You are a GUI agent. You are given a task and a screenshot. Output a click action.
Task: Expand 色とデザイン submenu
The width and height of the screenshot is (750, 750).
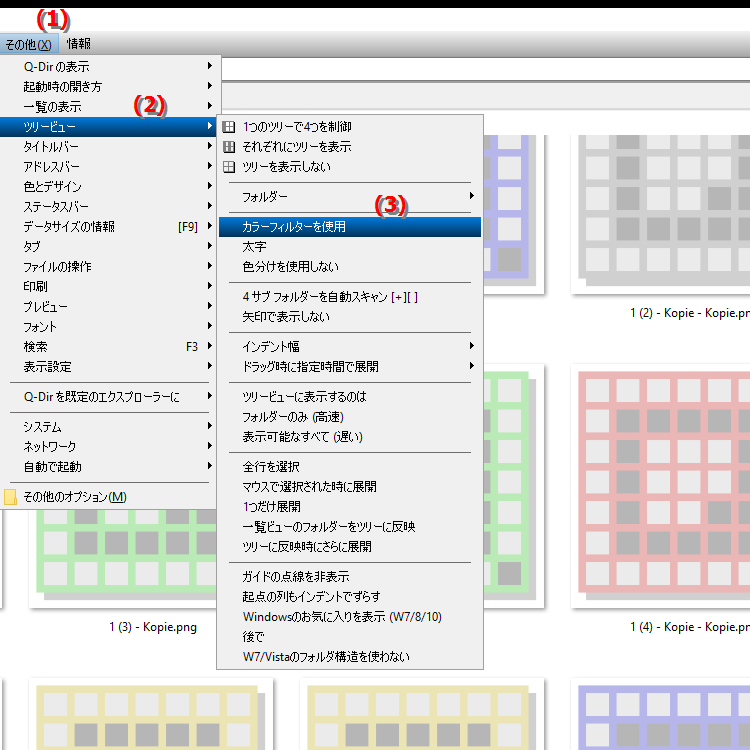click(x=108, y=187)
